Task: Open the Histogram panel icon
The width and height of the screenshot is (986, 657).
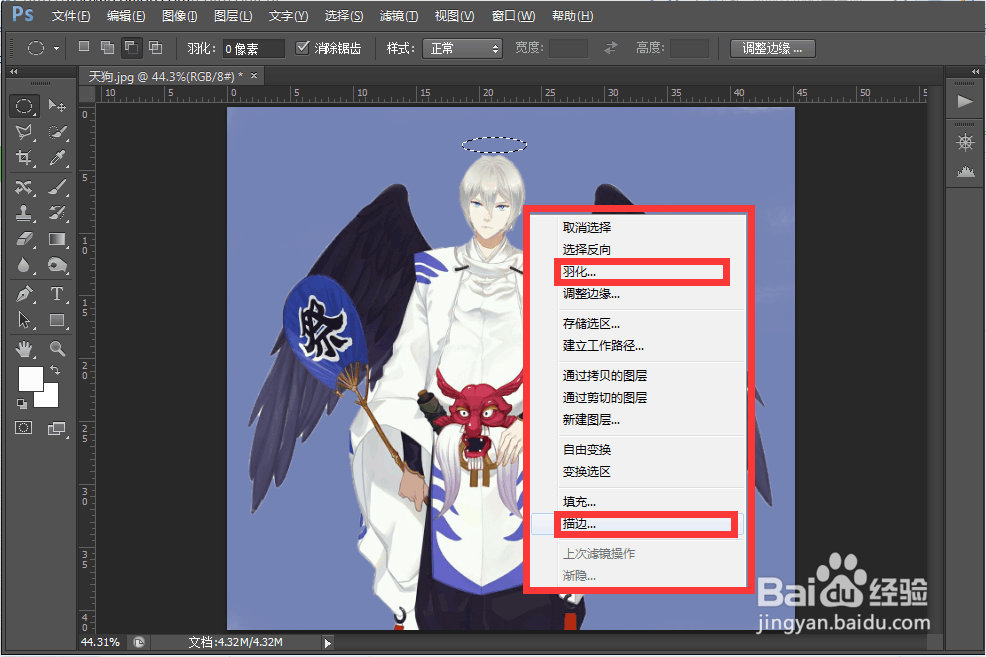Action: (965, 171)
